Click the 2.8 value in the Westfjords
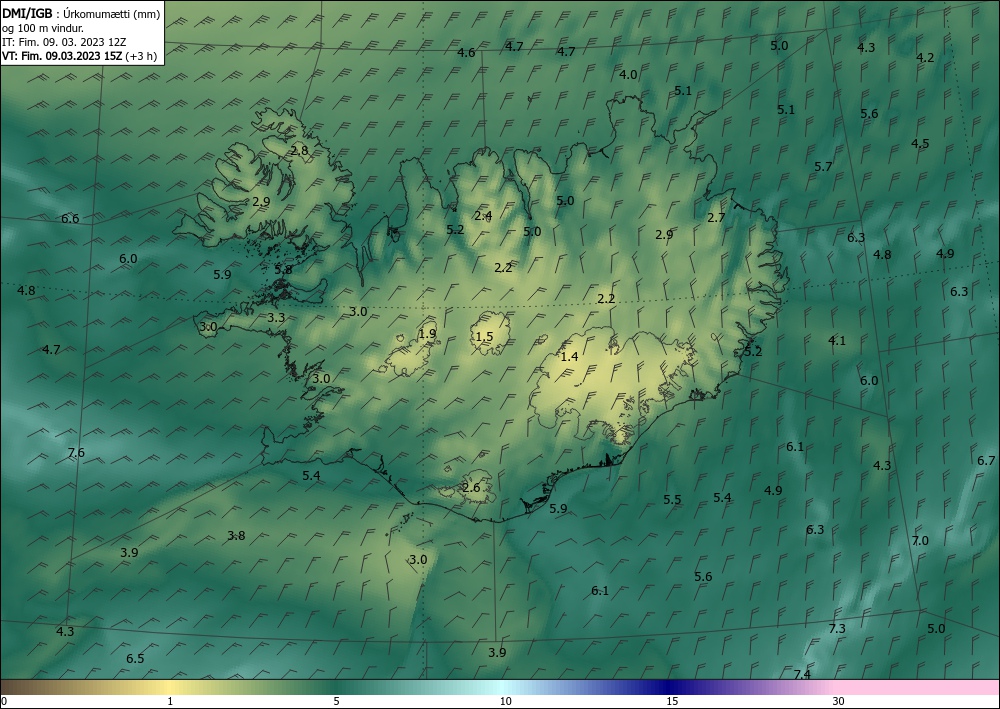Viewport: 1000px width, 709px height. click(x=299, y=150)
